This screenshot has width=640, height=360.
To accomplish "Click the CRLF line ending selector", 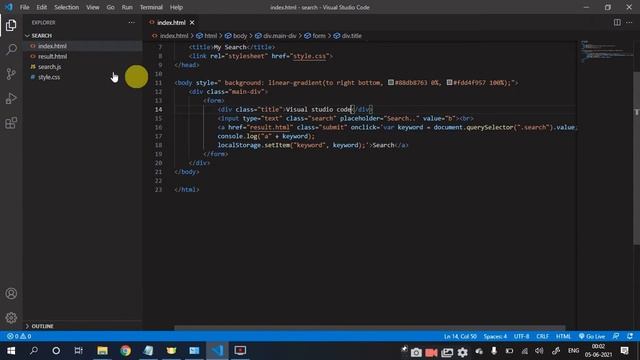I will coord(542,336).
